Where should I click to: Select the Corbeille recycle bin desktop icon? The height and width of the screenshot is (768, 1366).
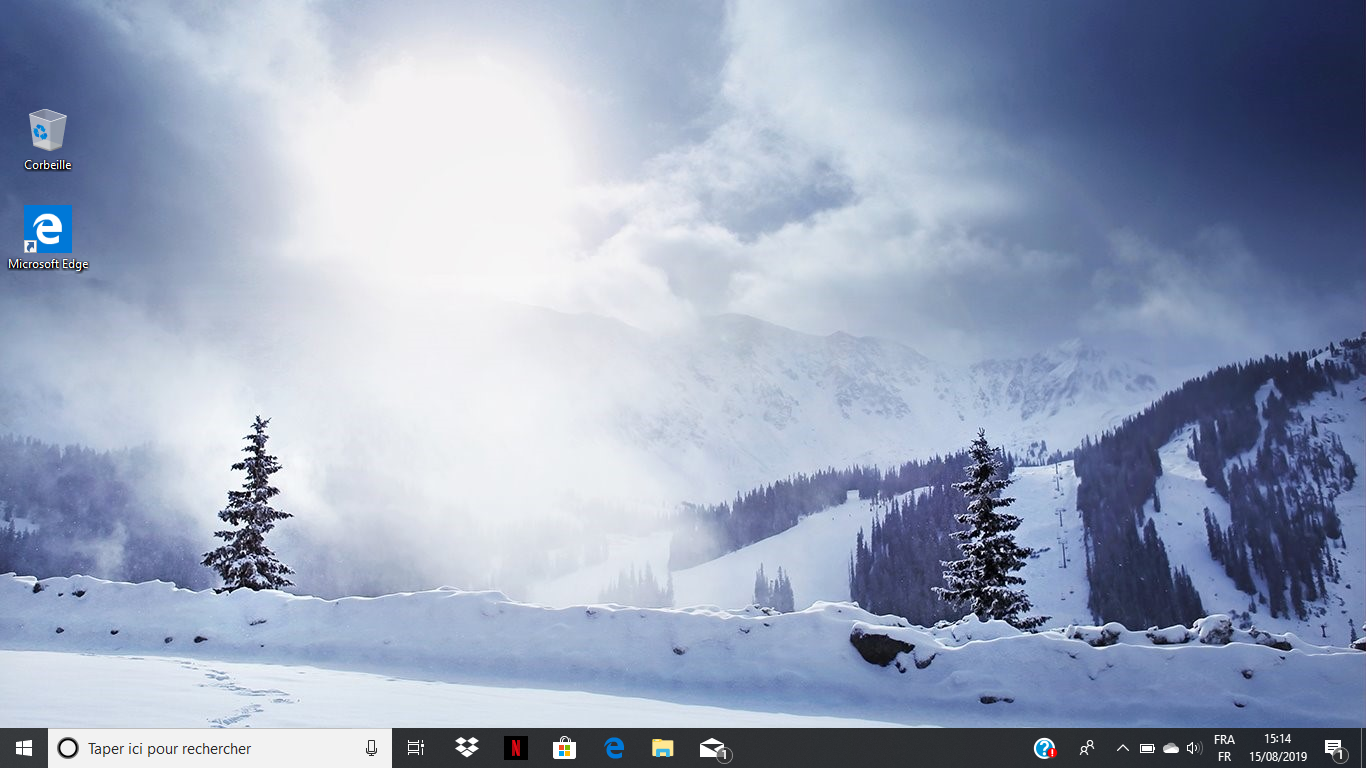click(47, 139)
